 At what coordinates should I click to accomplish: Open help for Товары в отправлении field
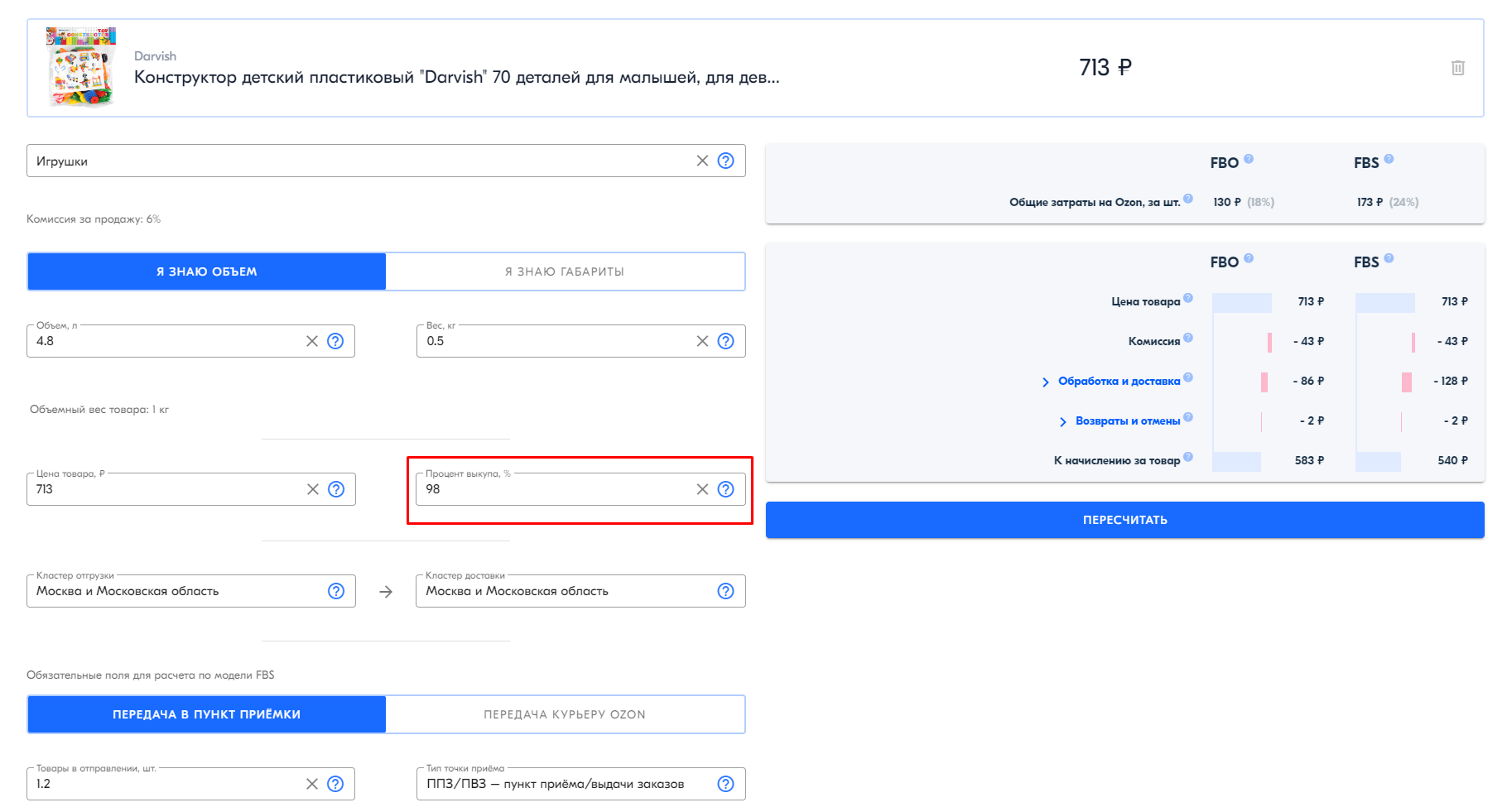tap(335, 784)
